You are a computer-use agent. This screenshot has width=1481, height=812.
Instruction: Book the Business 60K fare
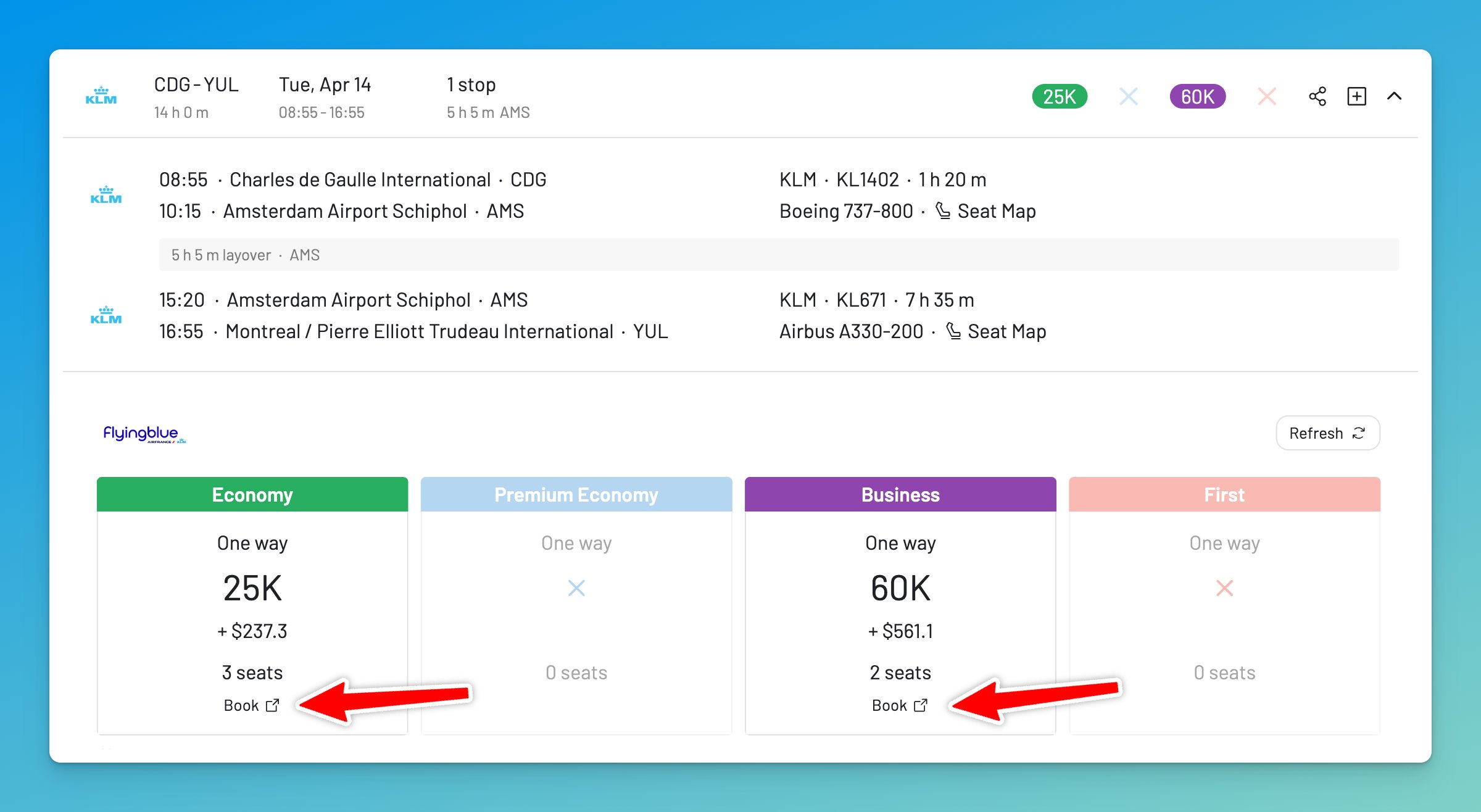click(x=899, y=705)
